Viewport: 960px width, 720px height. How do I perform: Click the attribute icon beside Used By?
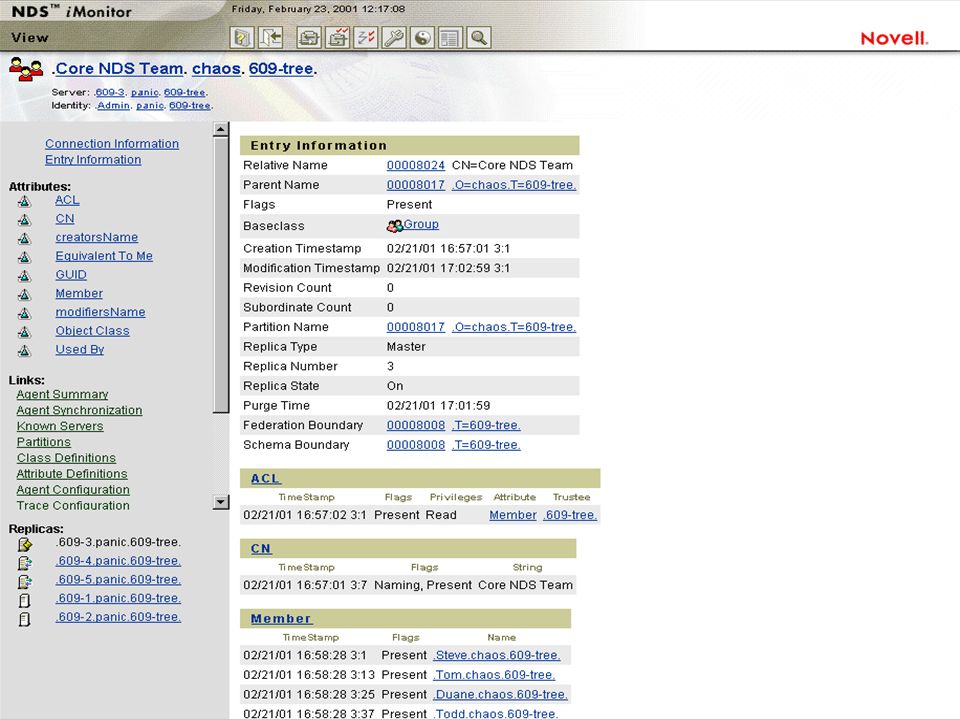coord(24,351)
